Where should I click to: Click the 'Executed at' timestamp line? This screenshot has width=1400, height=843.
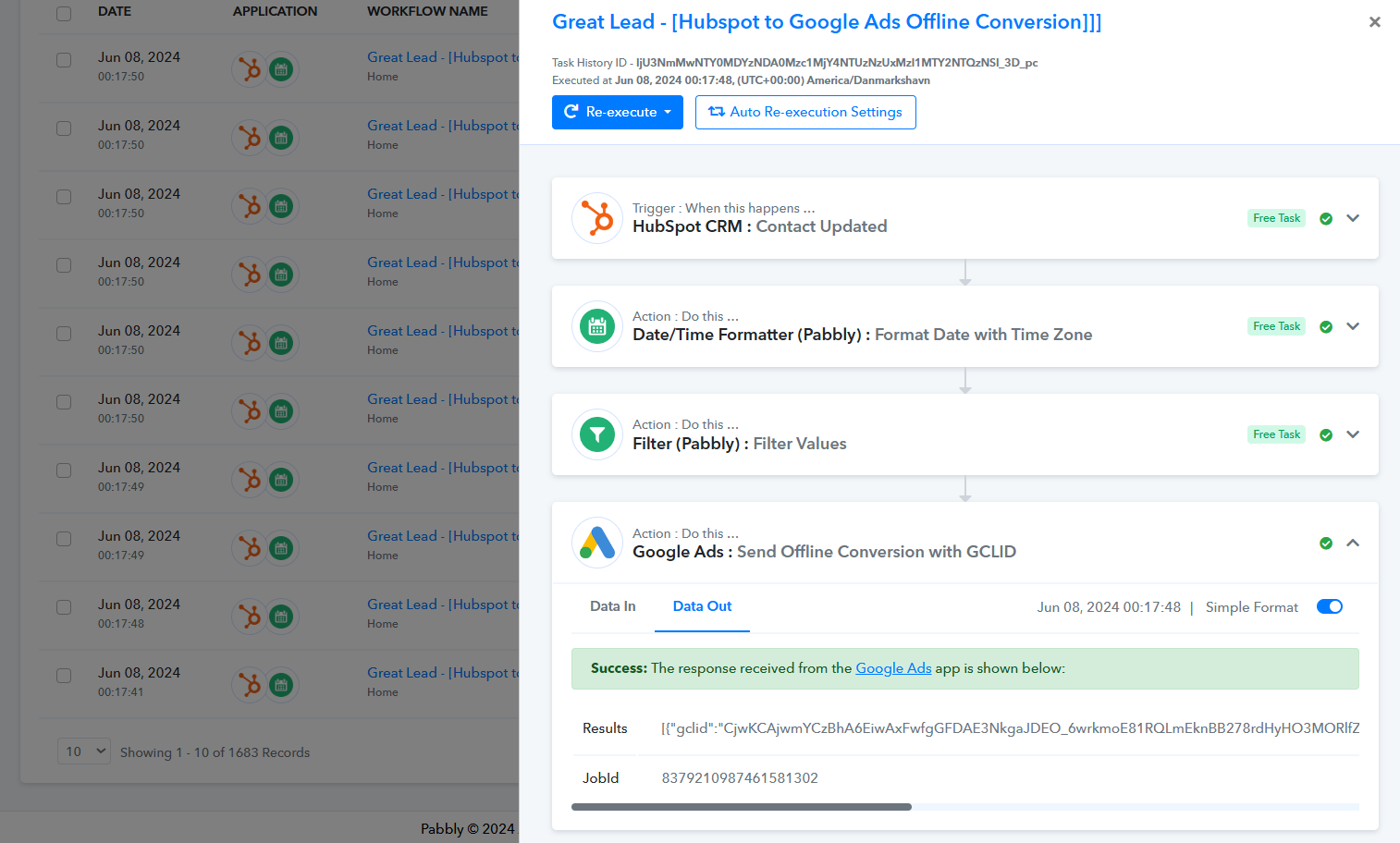741,80
